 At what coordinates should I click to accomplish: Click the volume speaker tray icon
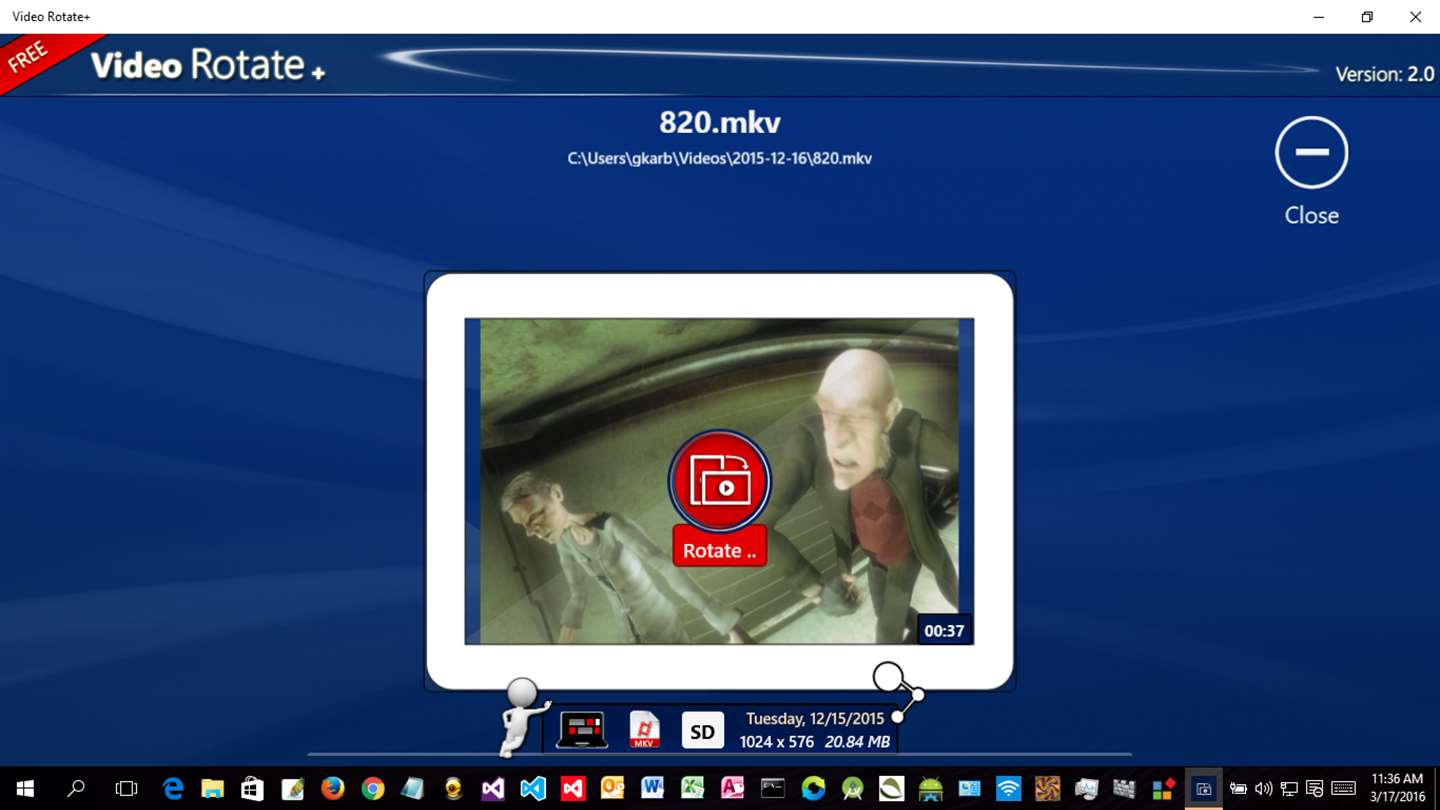[1263, 789]
